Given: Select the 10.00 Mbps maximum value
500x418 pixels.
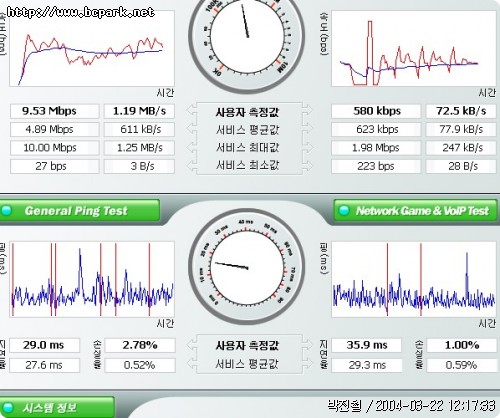Looking at the screenshot, I should (55, 148).
